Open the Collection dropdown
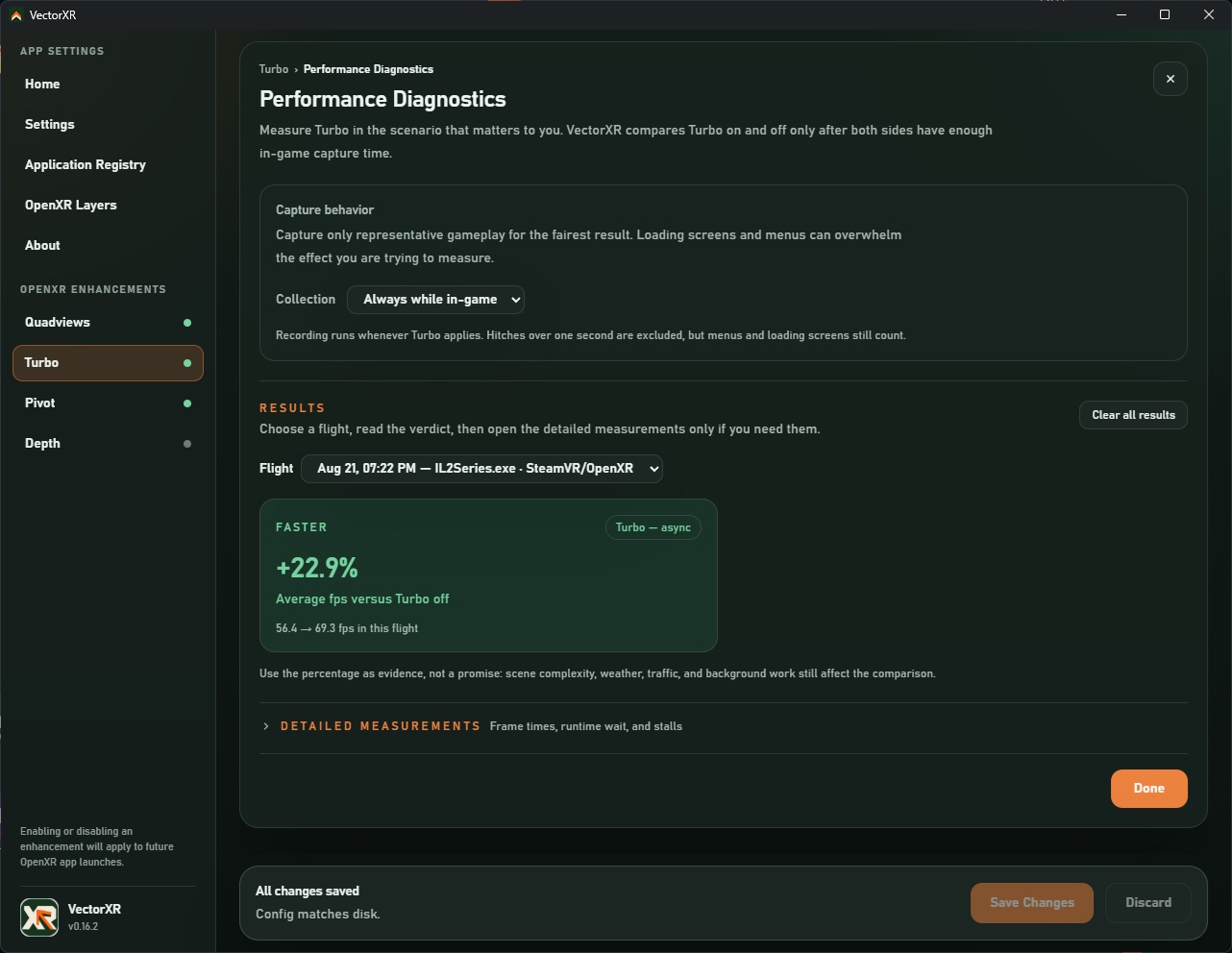Viewport: 1232px width, 953px height. pyautogui.click(x=435, y=300)
